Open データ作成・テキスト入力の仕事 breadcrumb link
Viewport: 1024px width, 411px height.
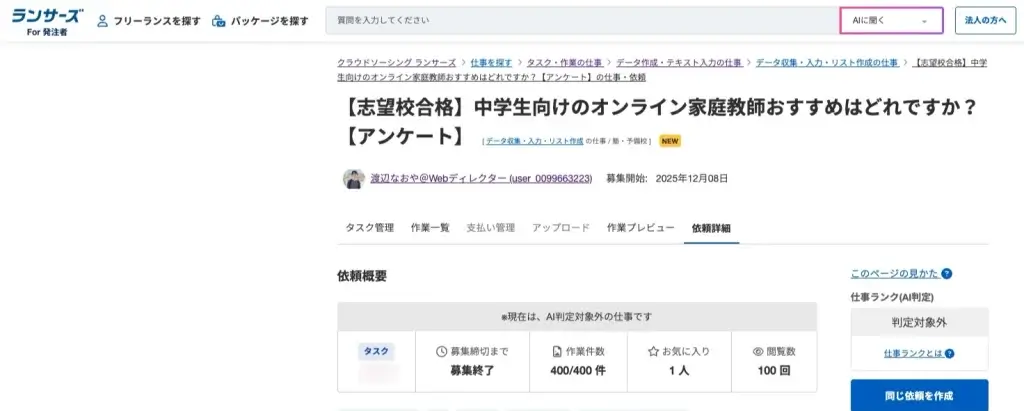pos(679,63)
